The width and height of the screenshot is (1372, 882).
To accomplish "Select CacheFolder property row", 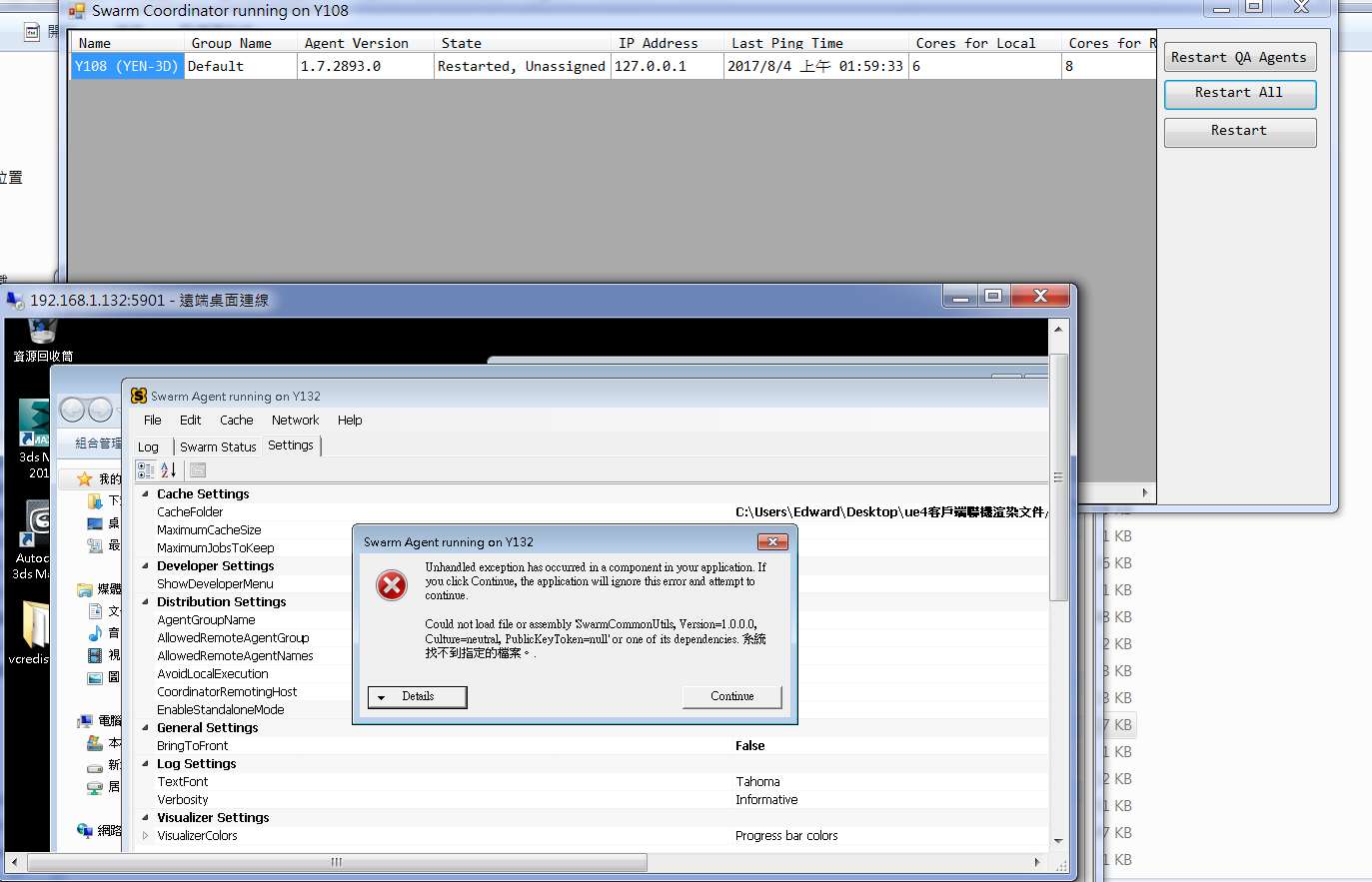I will 594,512.
